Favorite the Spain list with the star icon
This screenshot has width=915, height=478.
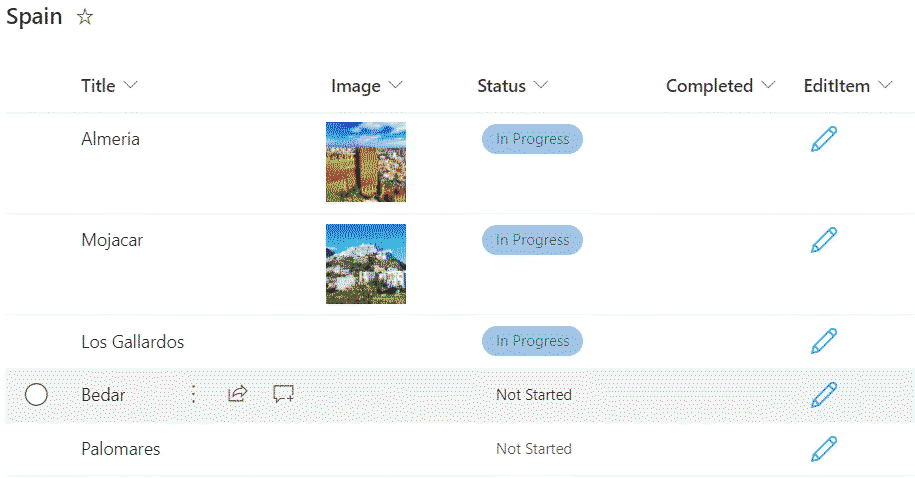click(85, 17)
